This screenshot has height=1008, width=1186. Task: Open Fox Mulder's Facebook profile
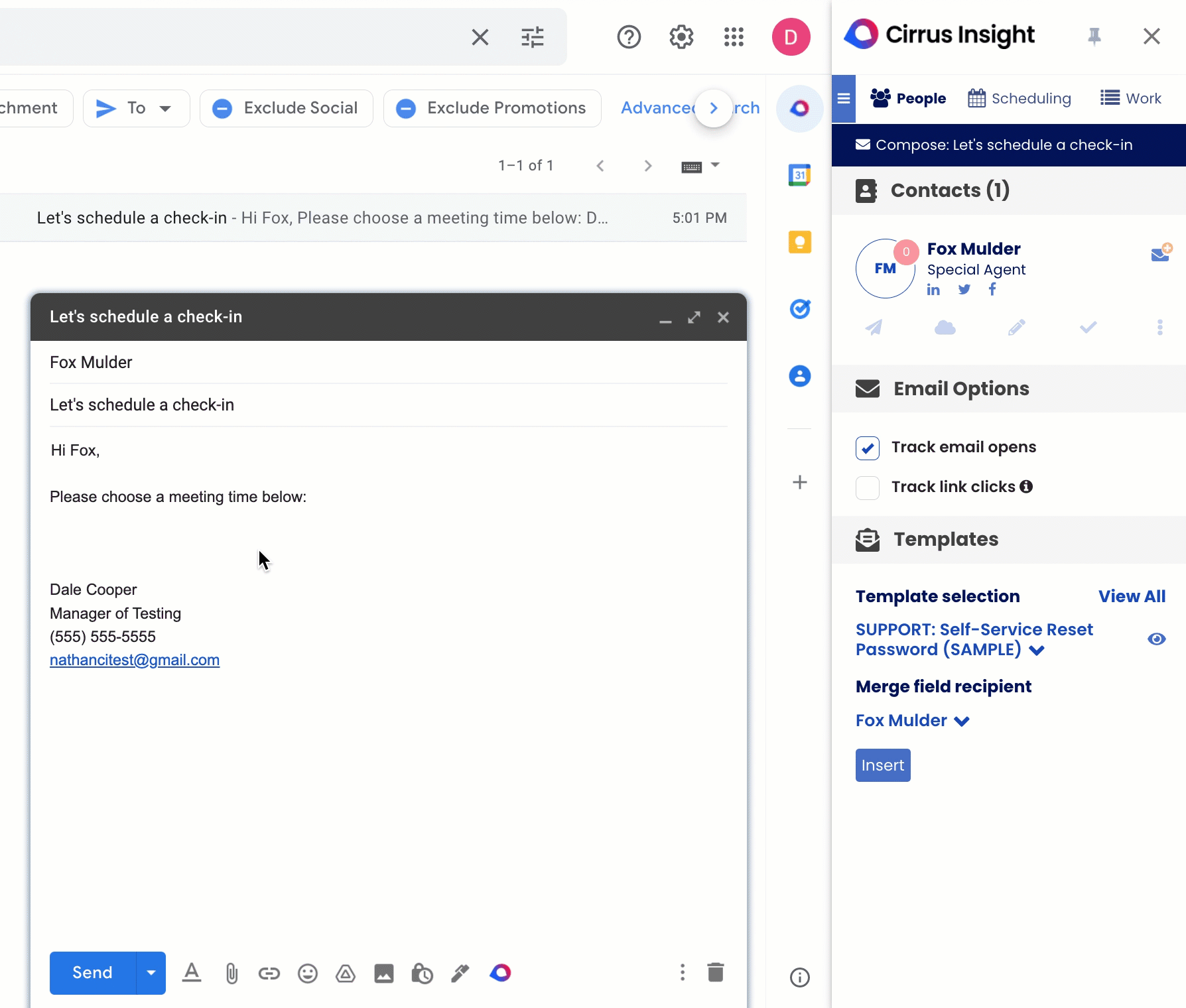click(992, 289)
